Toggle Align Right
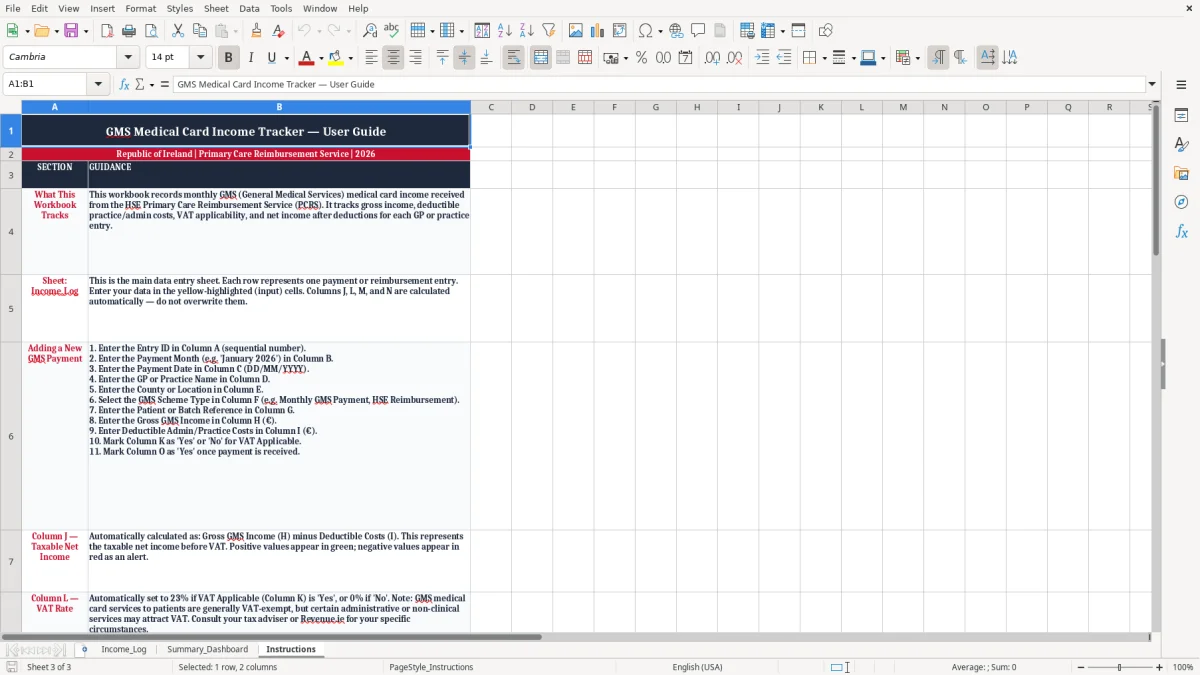Screen dimensions: 1200x675 [x=416, y=58]
